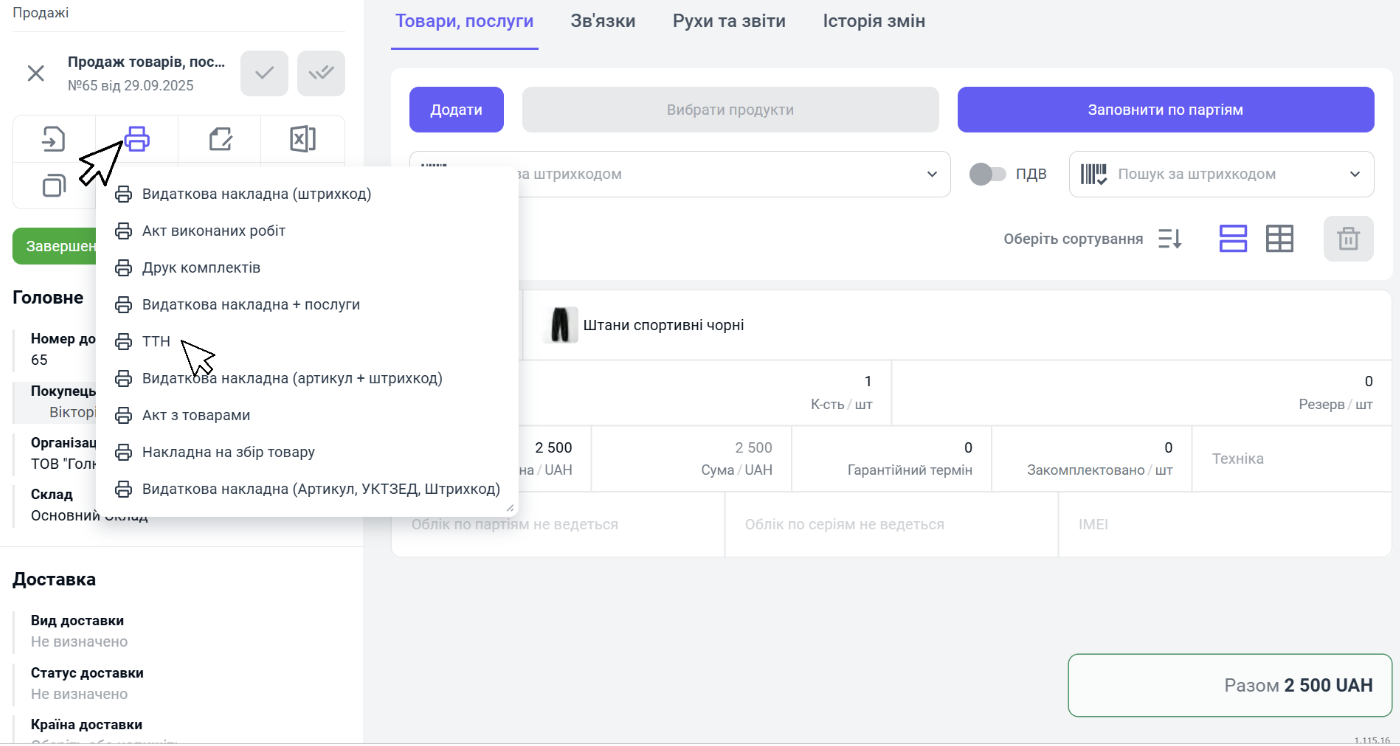
Task: Switch to list row view icon
Action: (x=1233, y=239)
